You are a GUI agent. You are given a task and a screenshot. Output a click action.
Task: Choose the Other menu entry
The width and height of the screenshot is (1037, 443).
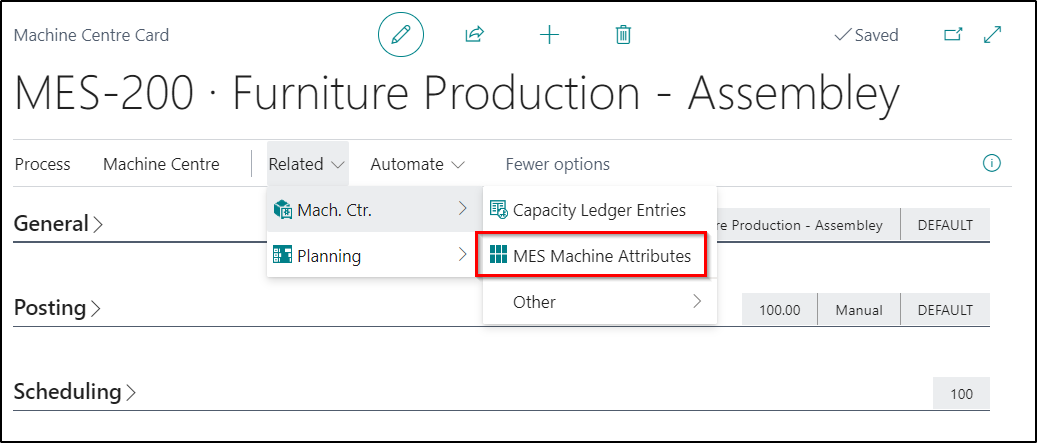pyautogui.click(x=599, y=302)
